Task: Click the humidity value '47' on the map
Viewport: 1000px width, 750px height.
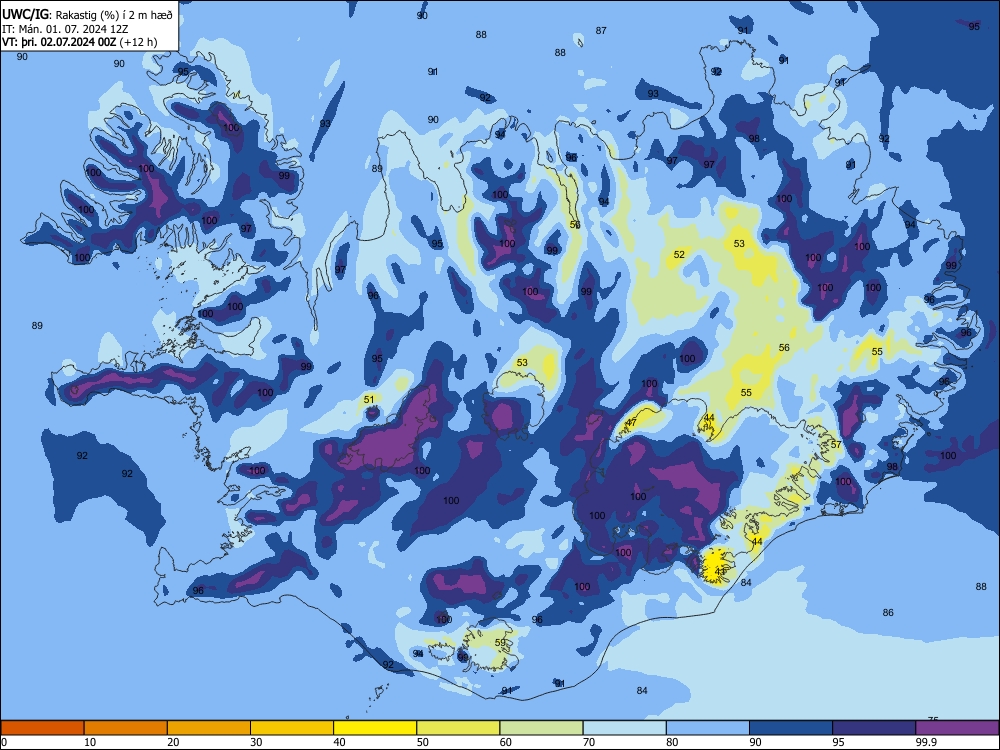Action: tap(631, 423)
